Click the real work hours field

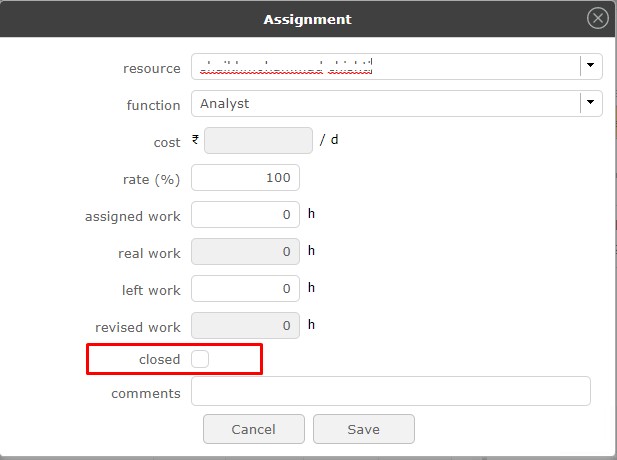(x=245, y=251)
